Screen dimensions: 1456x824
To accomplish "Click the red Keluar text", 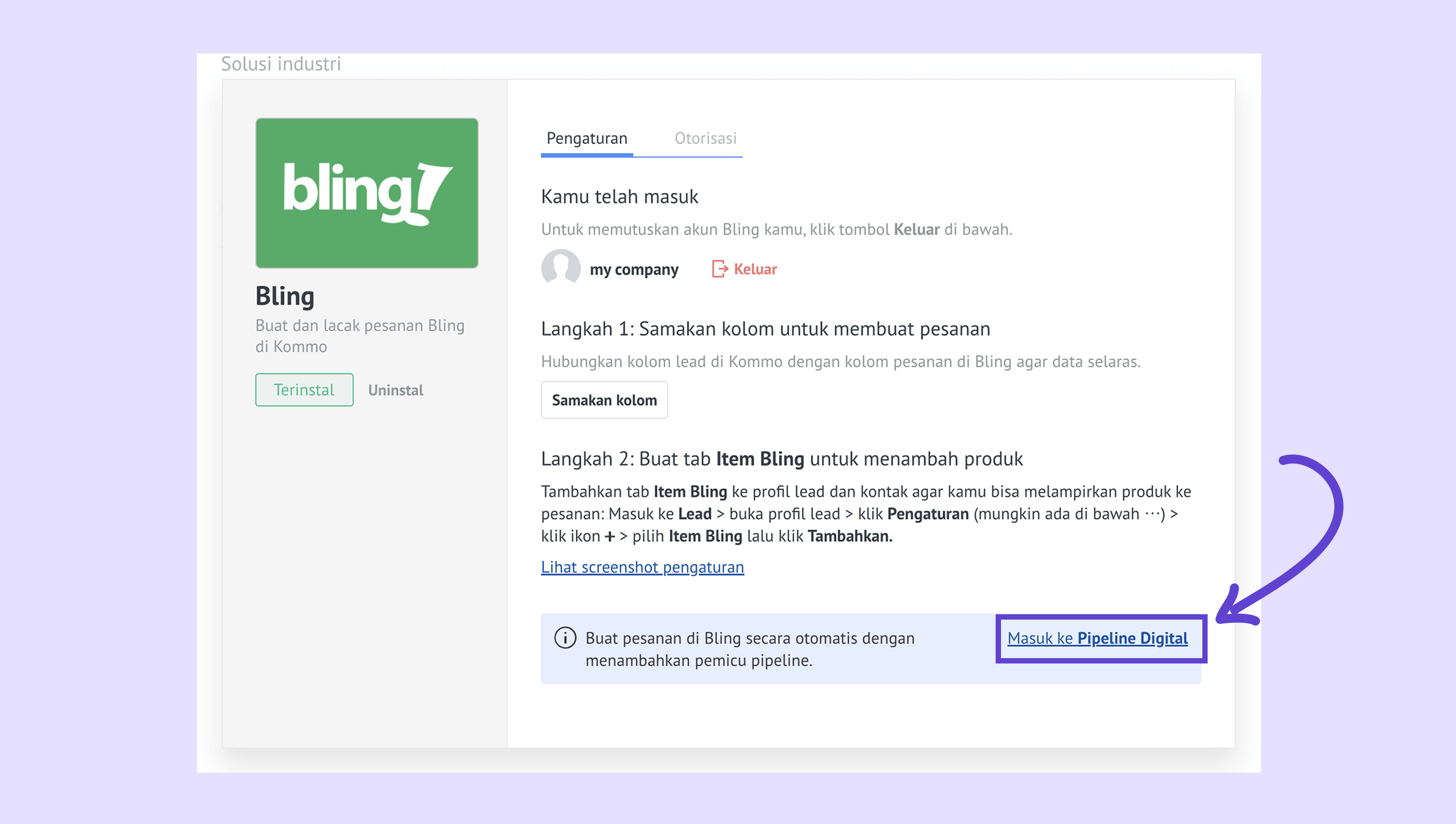I will click(755, 269).
